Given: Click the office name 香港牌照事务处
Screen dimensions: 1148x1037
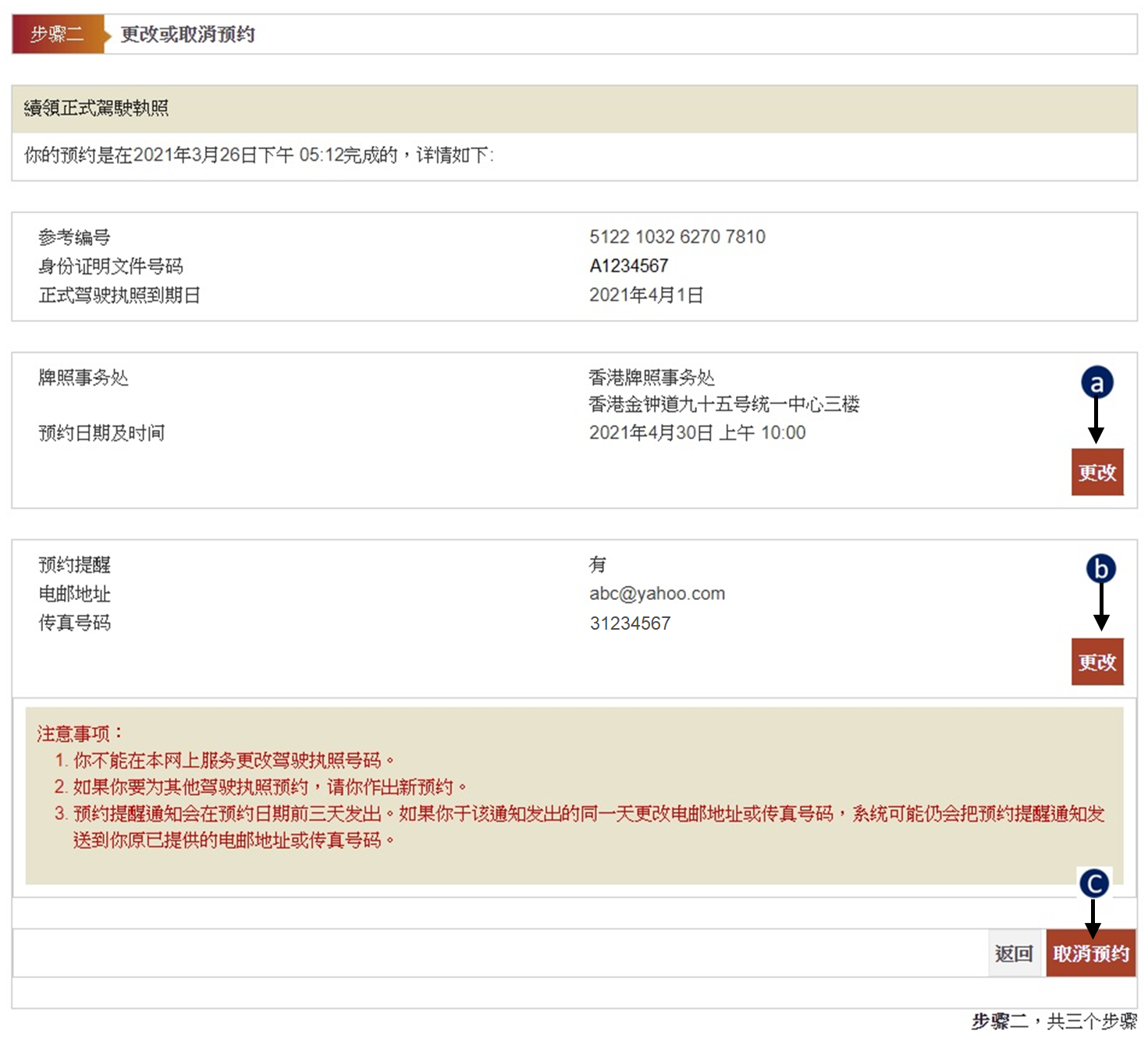Looking at the screenshot, I should click(x=651, y=378).
